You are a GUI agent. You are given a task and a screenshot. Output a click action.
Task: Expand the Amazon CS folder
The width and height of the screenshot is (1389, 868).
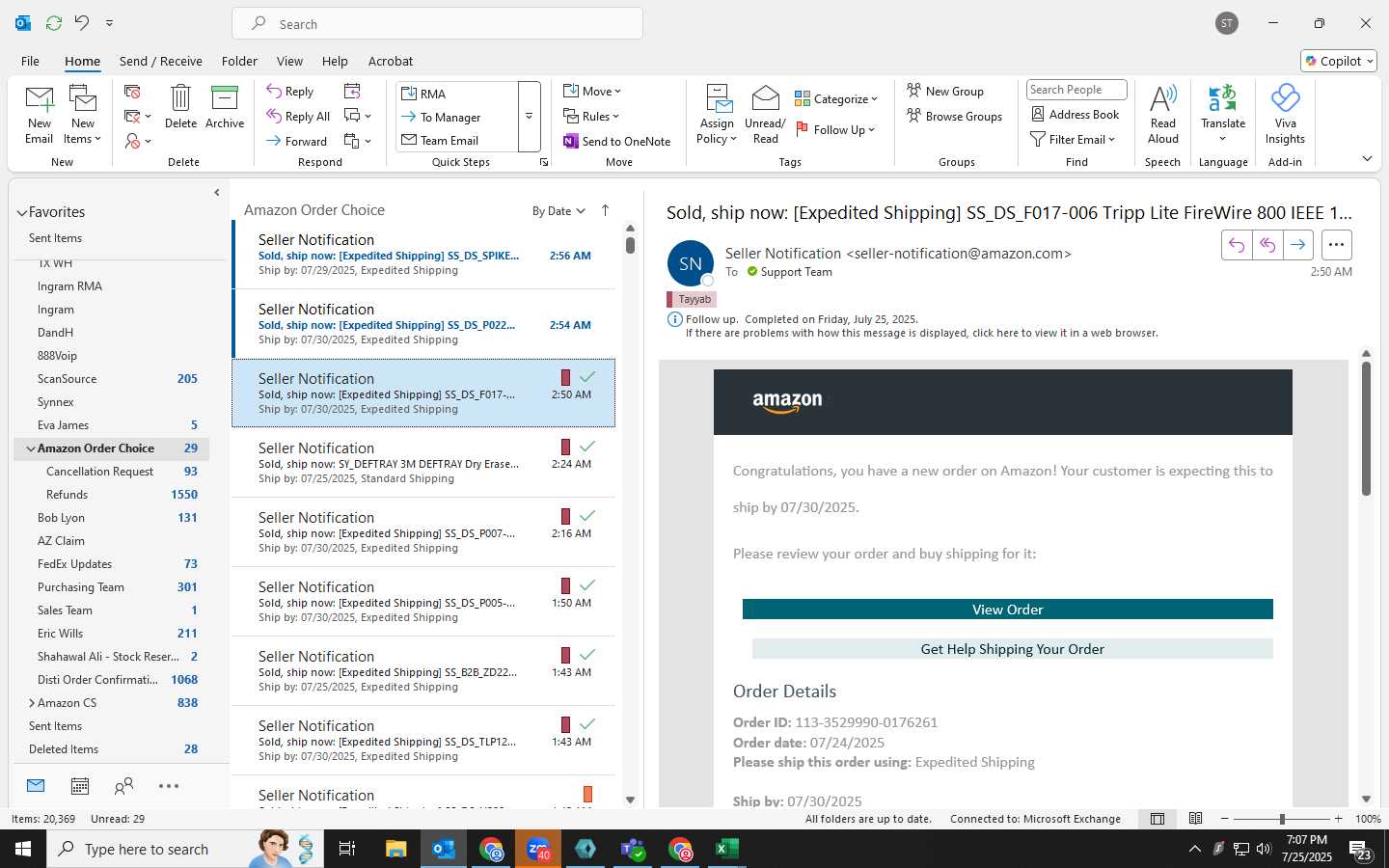point(32,703)
